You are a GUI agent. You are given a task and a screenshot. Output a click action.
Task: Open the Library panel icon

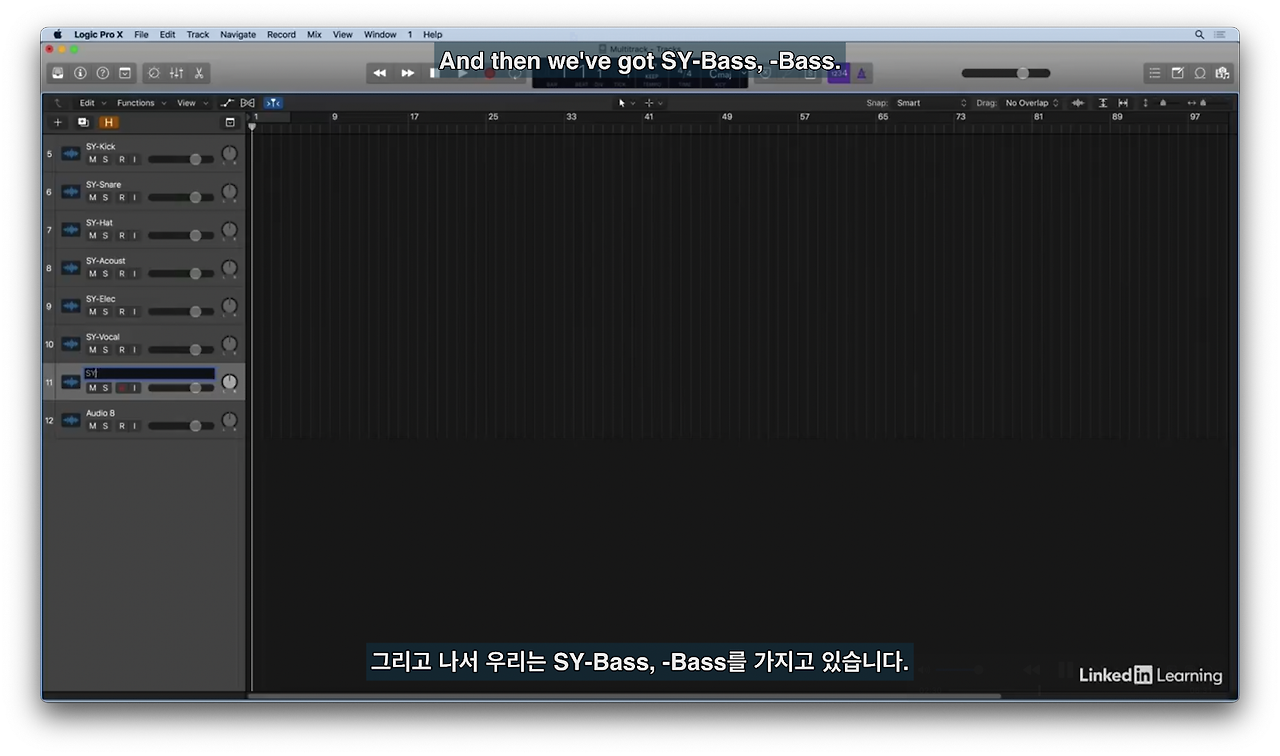[x=58, y=73]
